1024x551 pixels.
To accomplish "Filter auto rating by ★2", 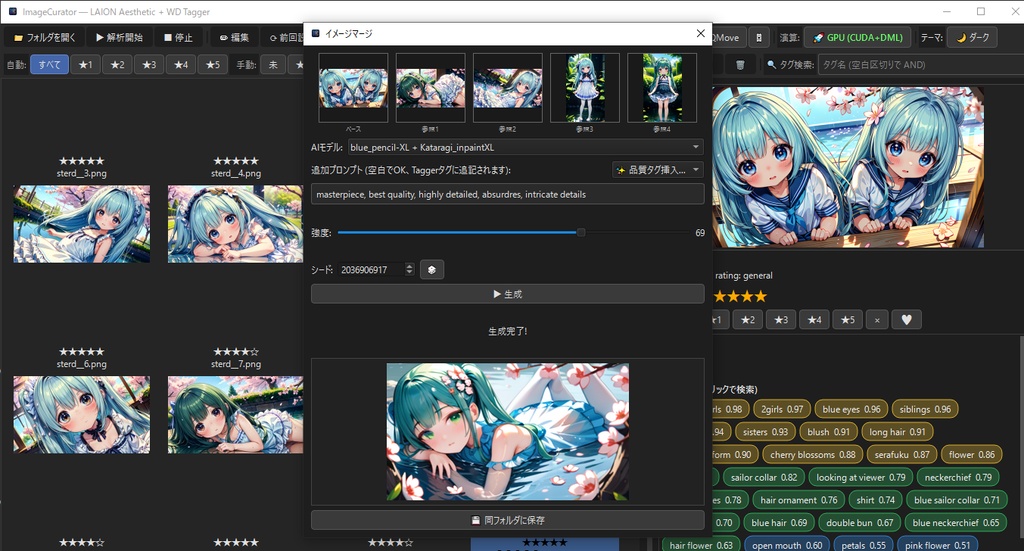I will tap(117, 65).
